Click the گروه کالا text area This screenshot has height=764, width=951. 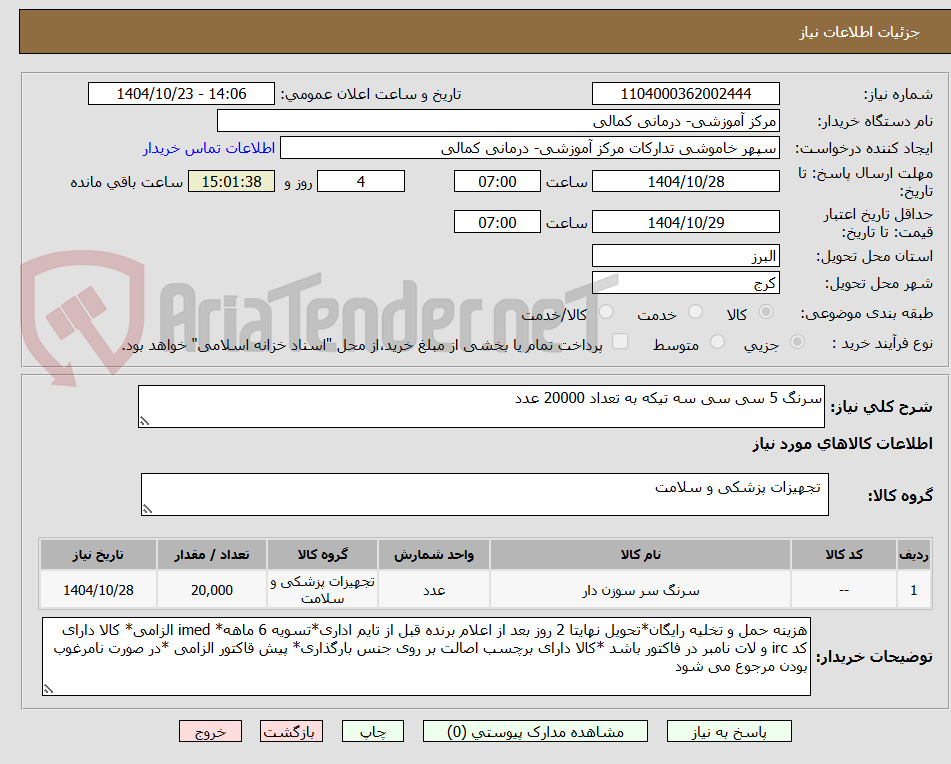[485, 494]
